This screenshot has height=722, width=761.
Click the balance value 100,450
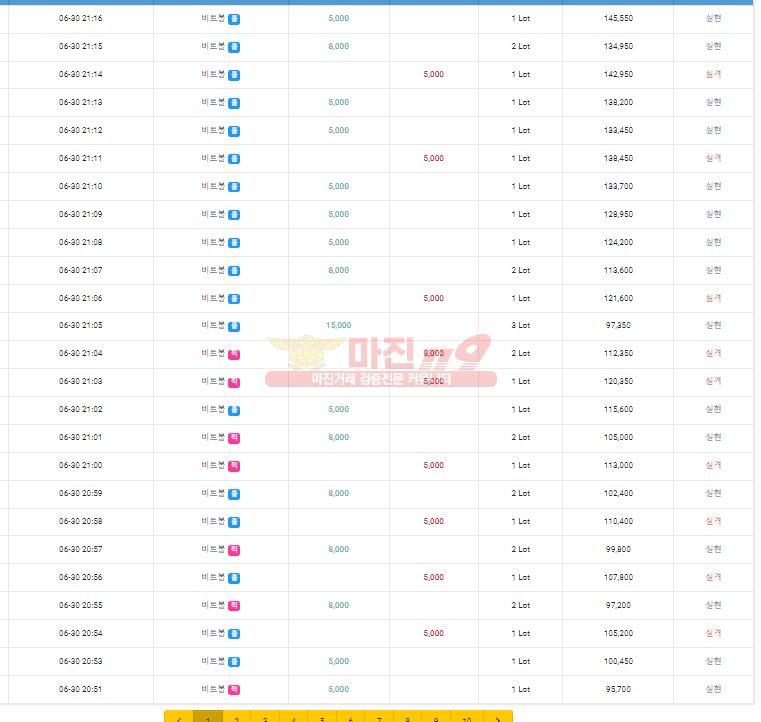point(618,661)
